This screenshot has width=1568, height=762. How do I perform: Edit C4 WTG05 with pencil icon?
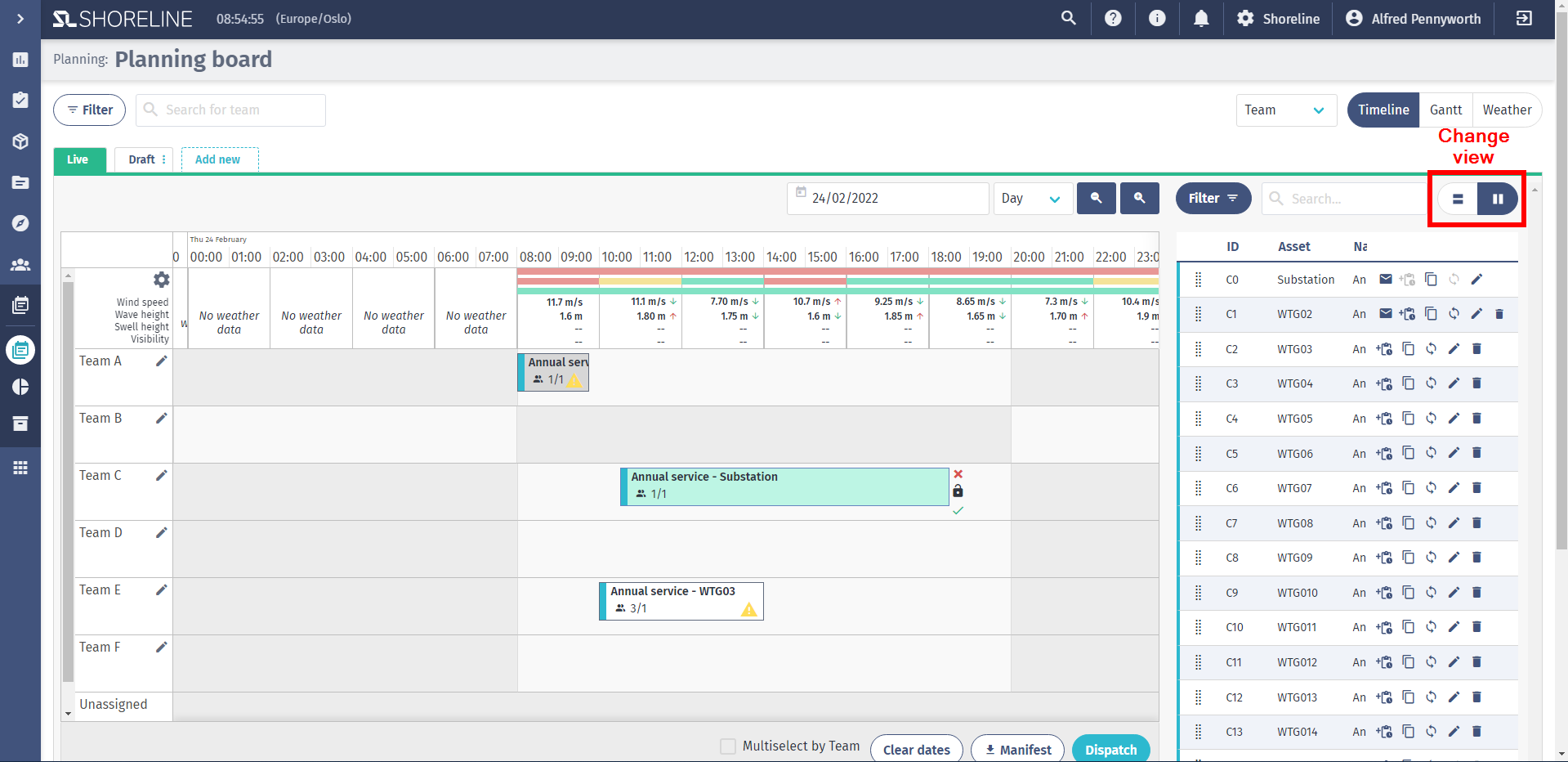[1454, 419]
